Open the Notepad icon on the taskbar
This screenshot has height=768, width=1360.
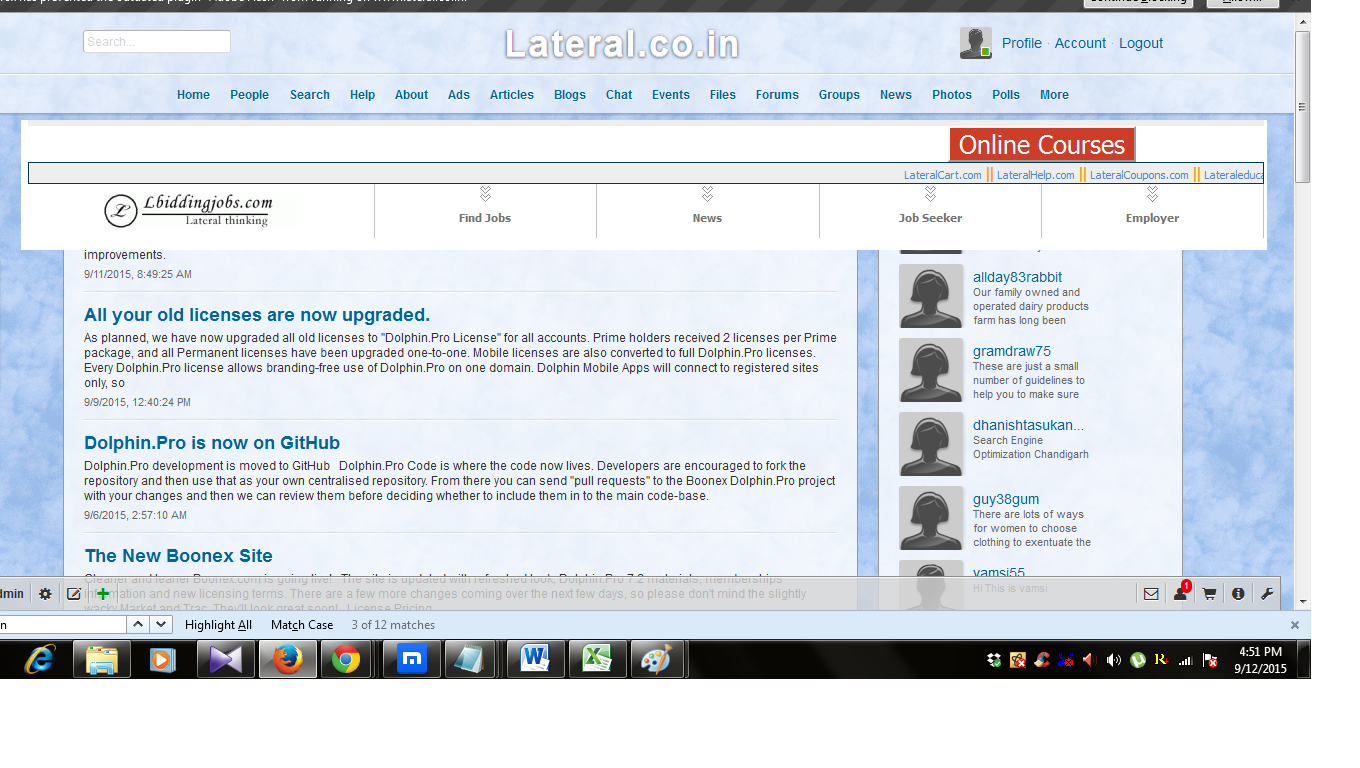click(x=469, y=660)
